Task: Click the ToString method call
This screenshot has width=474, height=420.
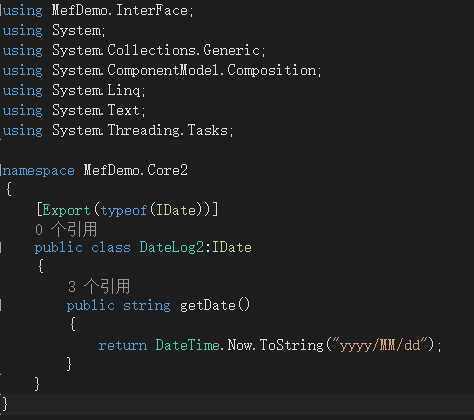Action: pyautogui.click(x=291, y=345)
